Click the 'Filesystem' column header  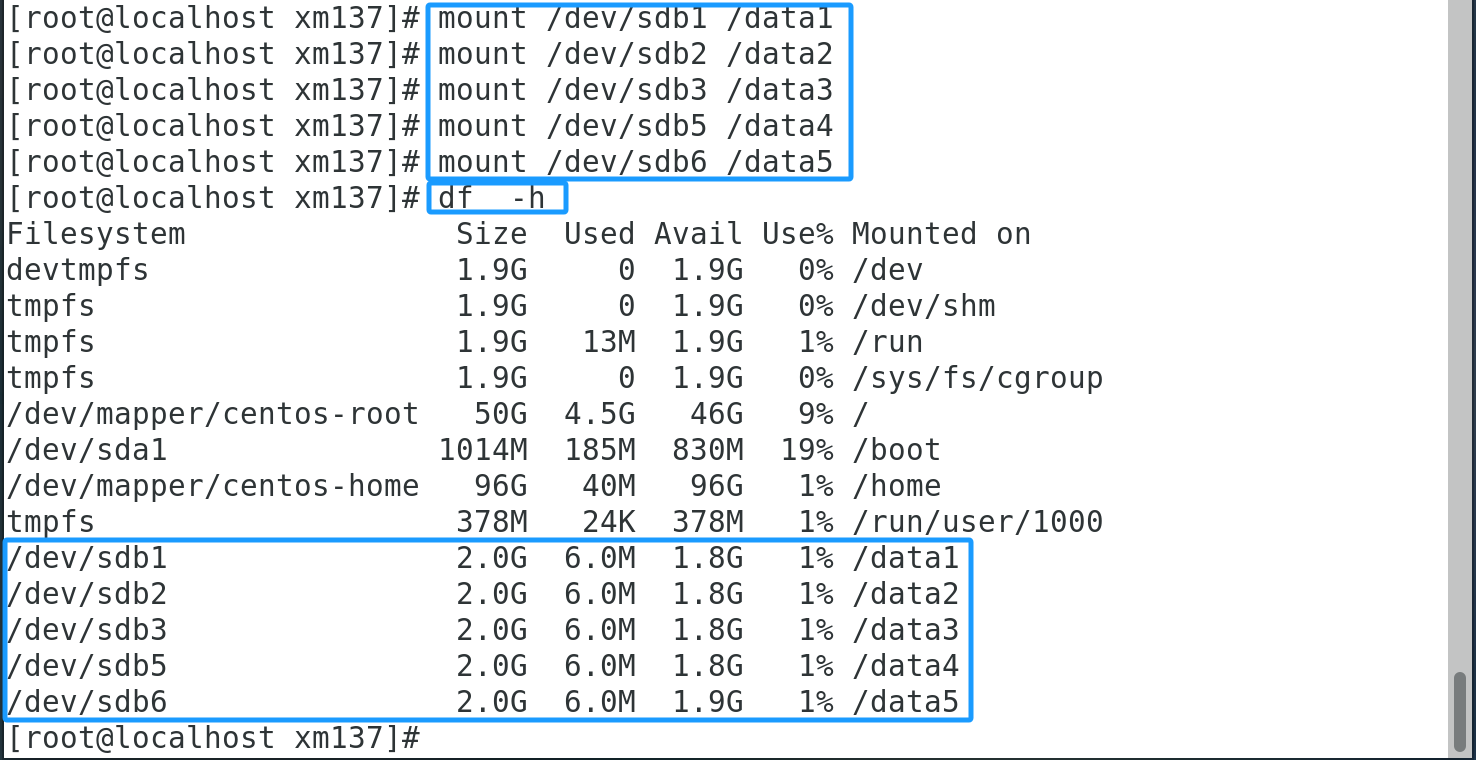96,234
